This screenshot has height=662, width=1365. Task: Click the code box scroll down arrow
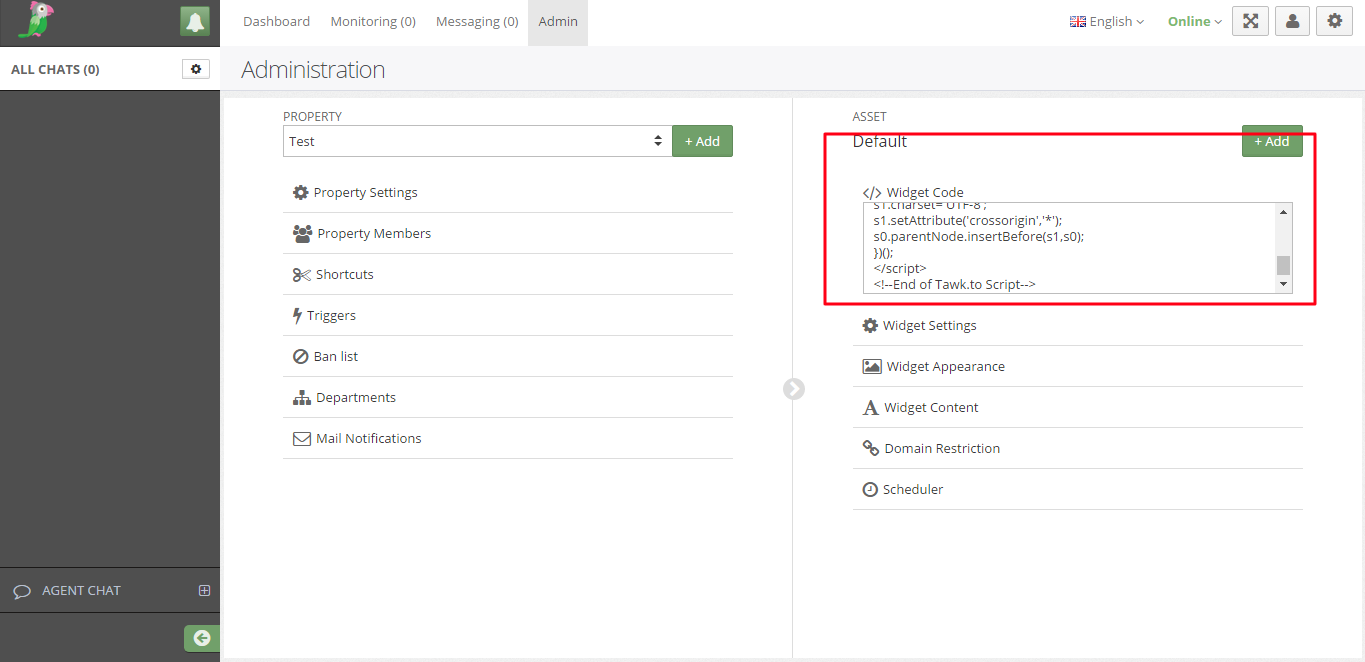[1284, 285]
